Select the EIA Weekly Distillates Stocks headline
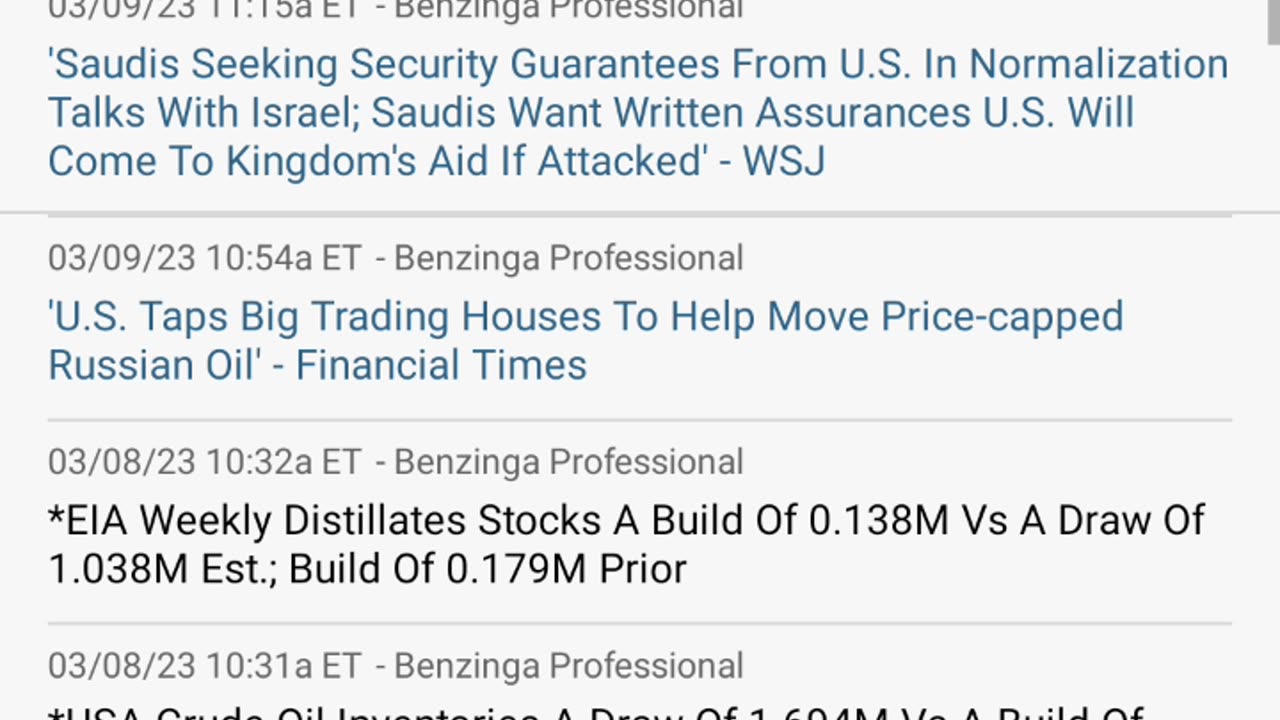Viewport: 1280px width, 720px height. 627,544
